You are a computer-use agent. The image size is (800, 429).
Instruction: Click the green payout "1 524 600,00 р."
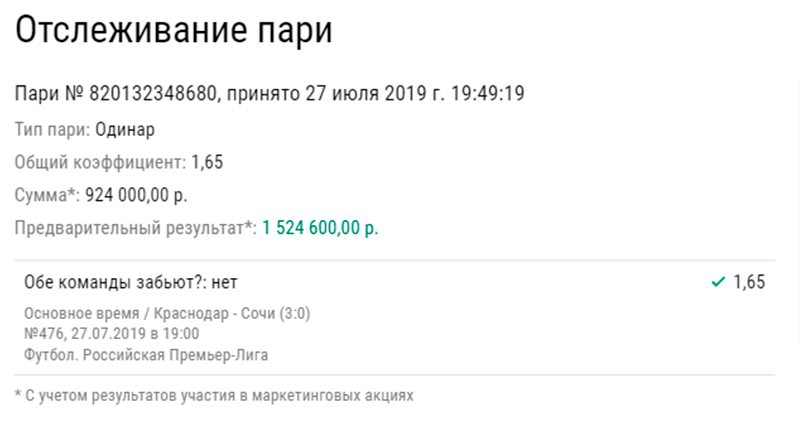(x=320, y=228)
